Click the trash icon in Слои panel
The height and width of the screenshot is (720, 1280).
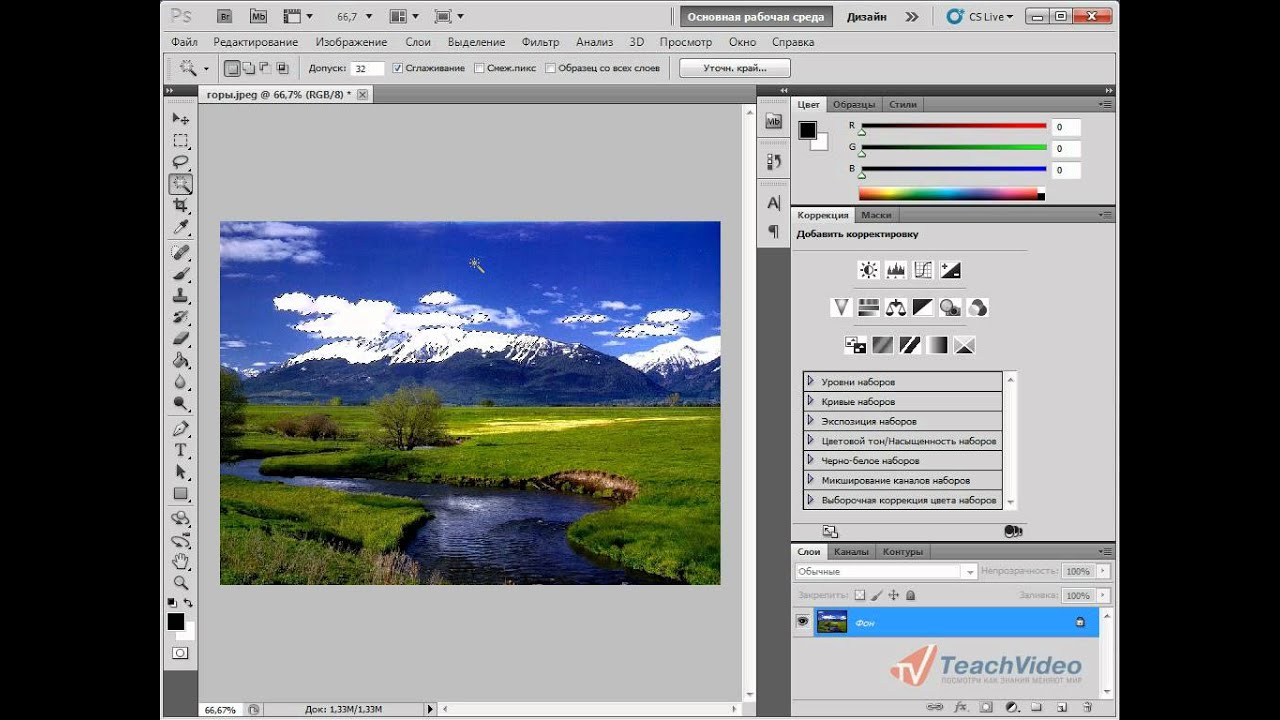point(1087,707)
